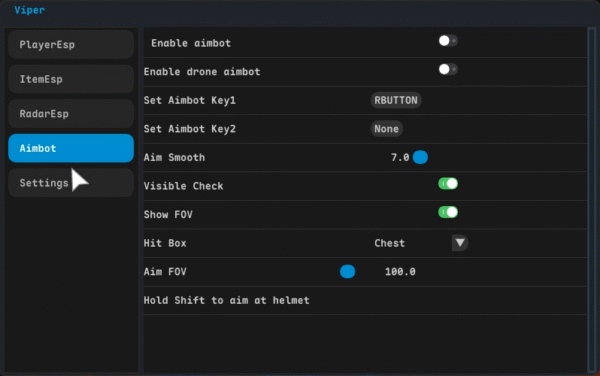Disable the Visible Check switch
Image resolution: width=600 pixels, height=376 pixels.
448,184
